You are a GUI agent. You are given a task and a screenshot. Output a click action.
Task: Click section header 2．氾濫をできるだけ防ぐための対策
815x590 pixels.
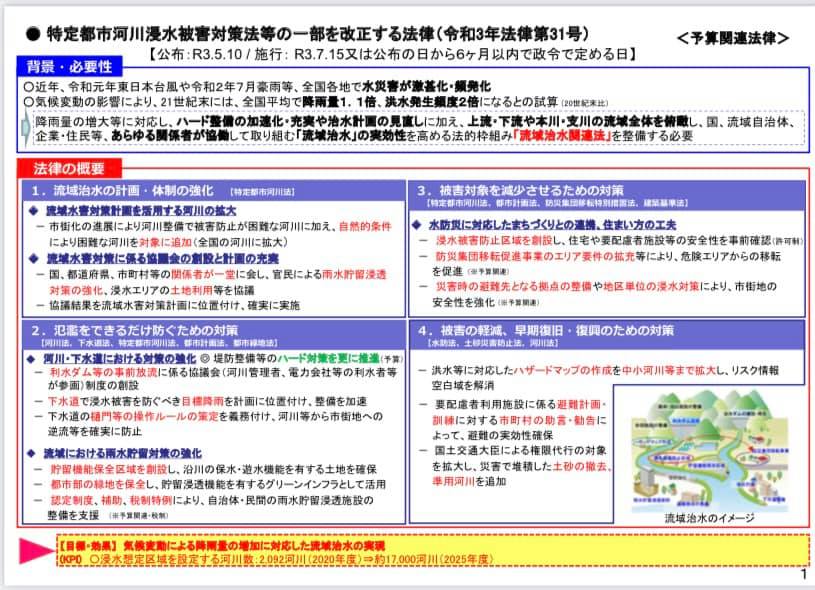pos(134,330)
